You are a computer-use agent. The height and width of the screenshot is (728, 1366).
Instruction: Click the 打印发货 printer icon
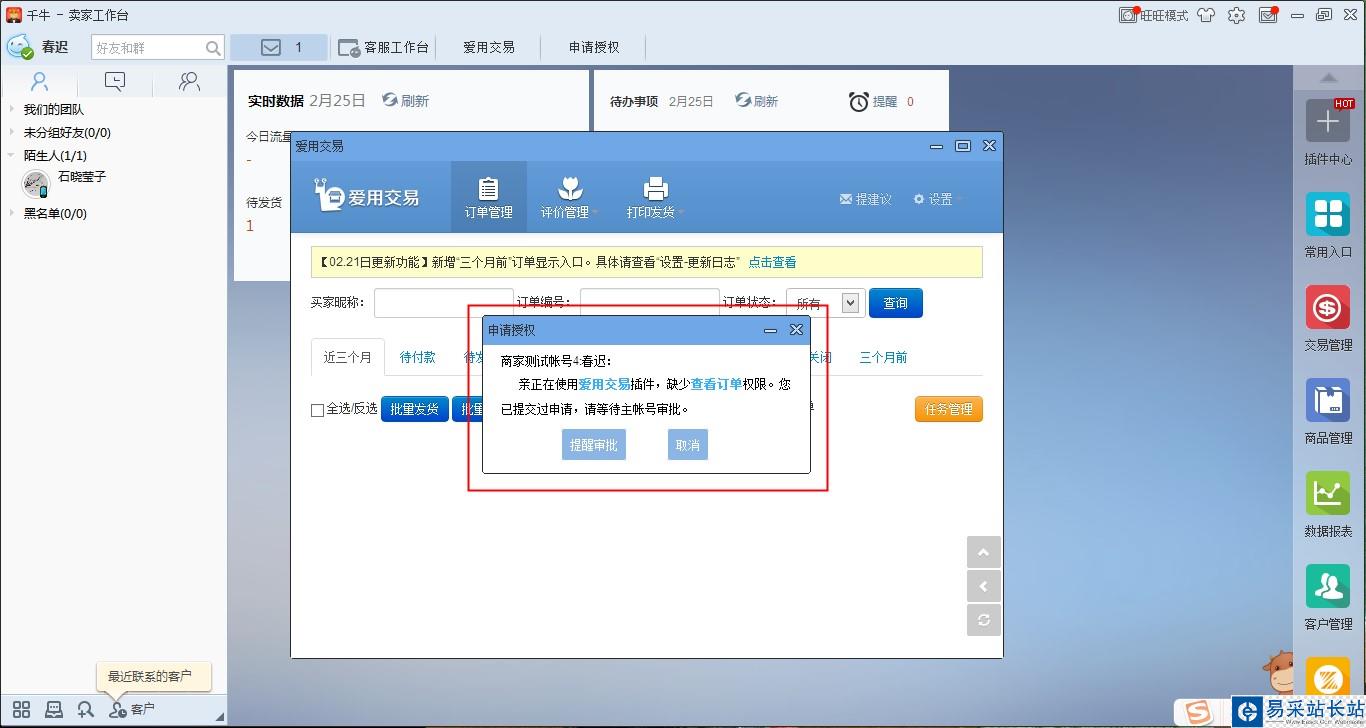pyautogui.click(x=655, y=189)
